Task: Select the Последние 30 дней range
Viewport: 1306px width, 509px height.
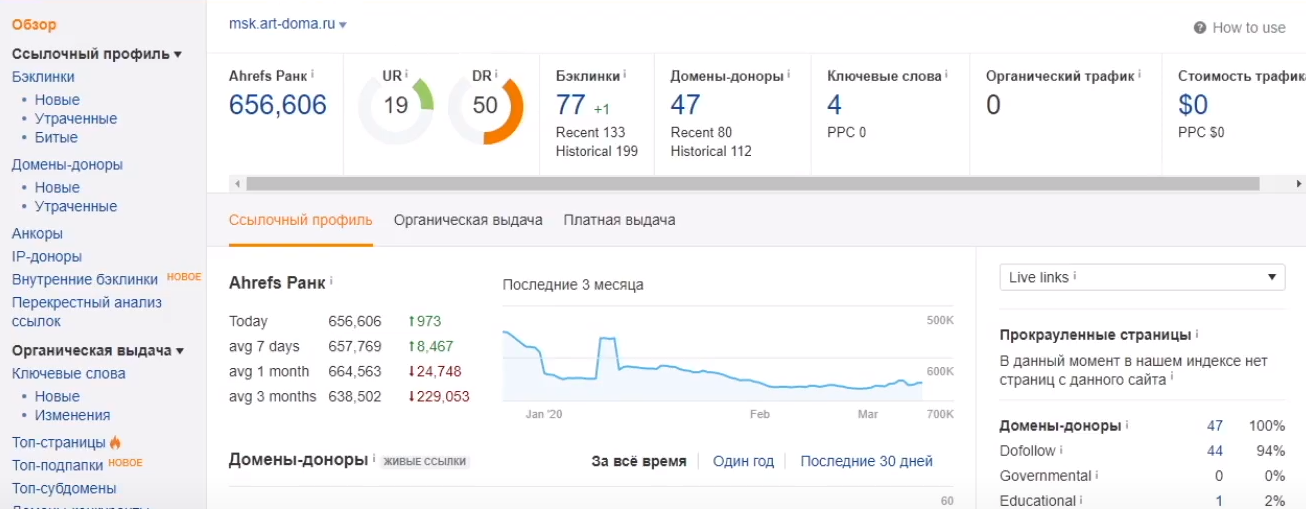Action: [x=866, y=461]
